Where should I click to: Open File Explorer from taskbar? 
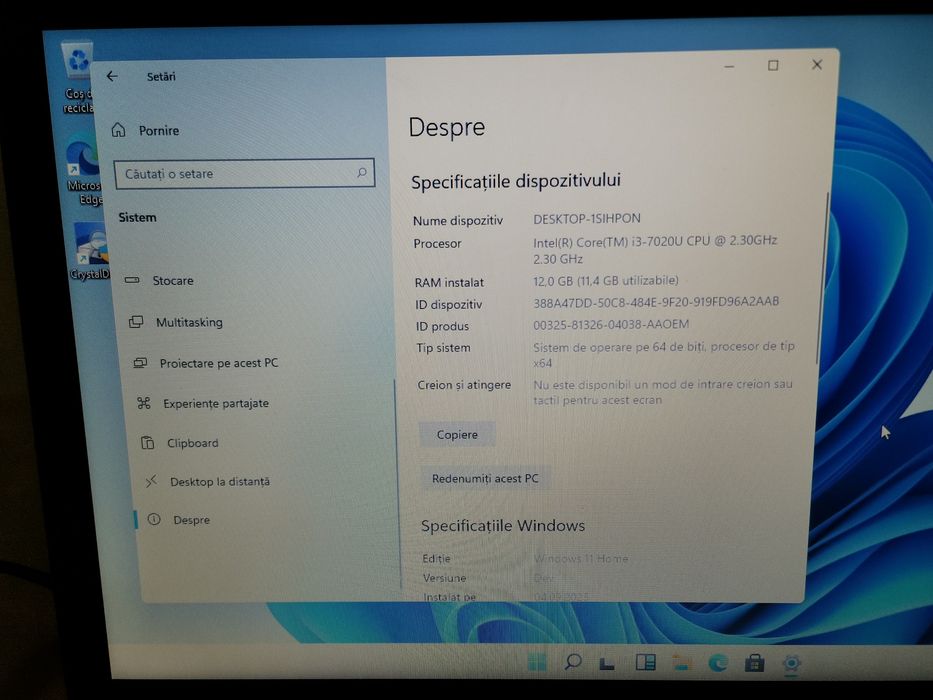[681, 662]
